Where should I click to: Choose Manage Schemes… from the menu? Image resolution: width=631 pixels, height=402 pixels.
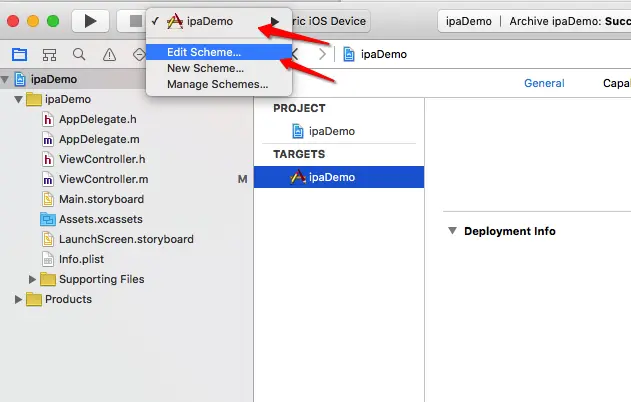[219, 85]
